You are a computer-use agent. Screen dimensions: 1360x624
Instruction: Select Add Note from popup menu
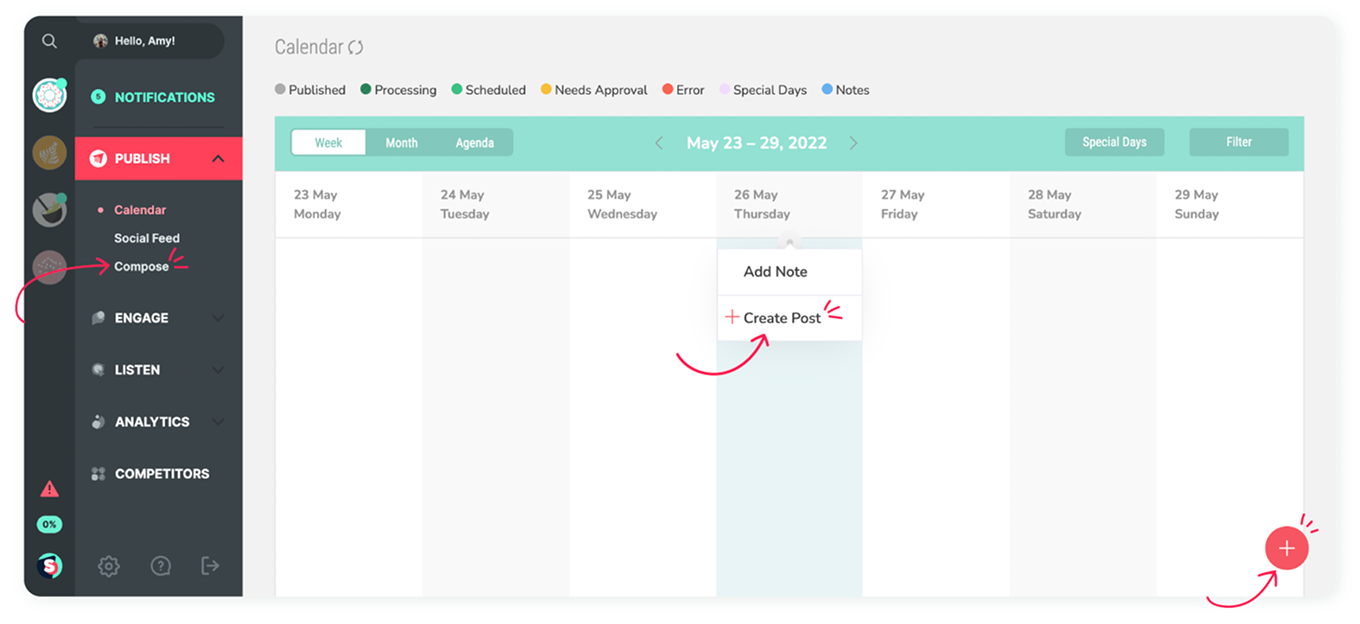click(x=775, y=272)
